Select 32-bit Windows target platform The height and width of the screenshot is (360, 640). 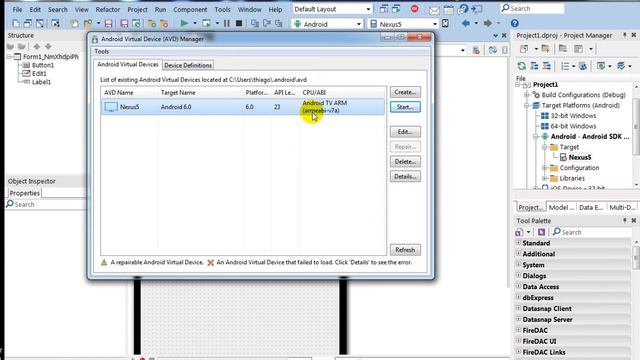[573, 116]
